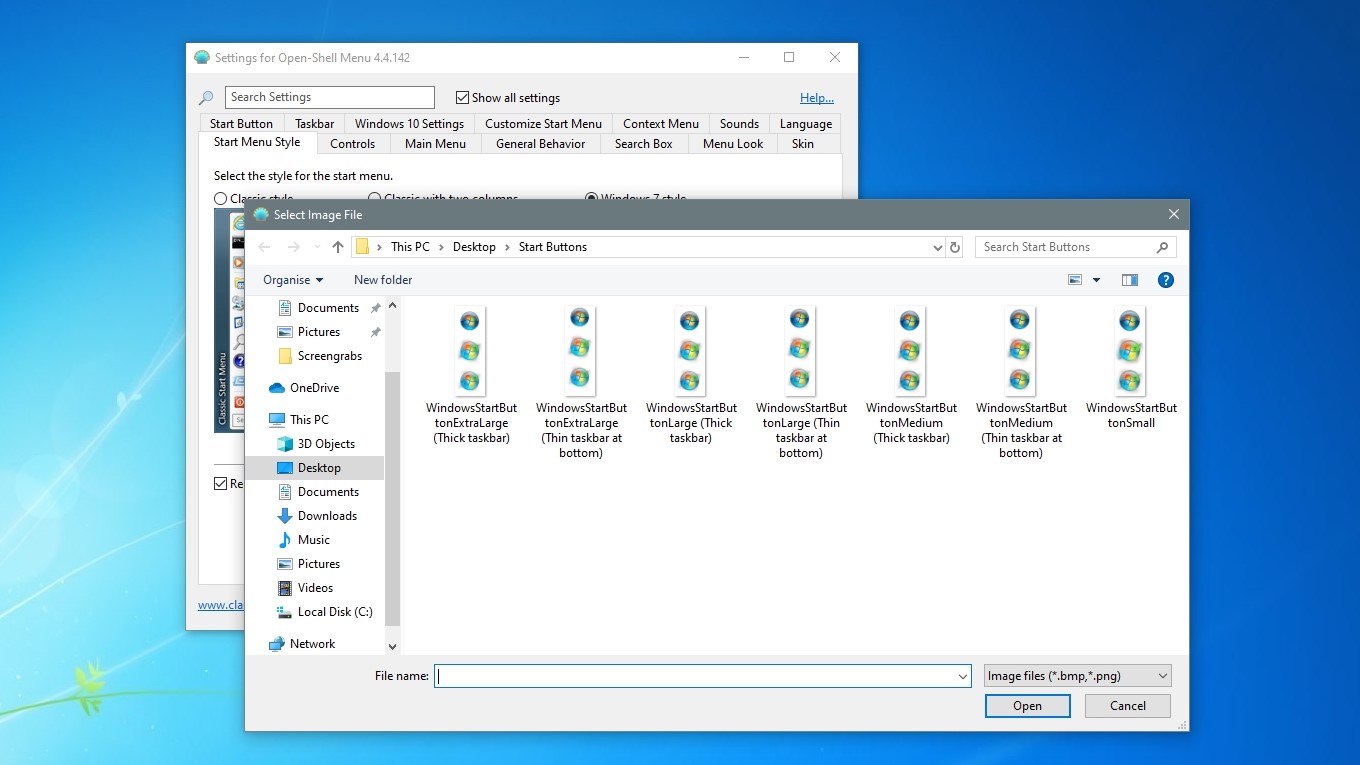
Task: Open recent locations dropdown next to Forward
Action: click(x=317, y=247)
